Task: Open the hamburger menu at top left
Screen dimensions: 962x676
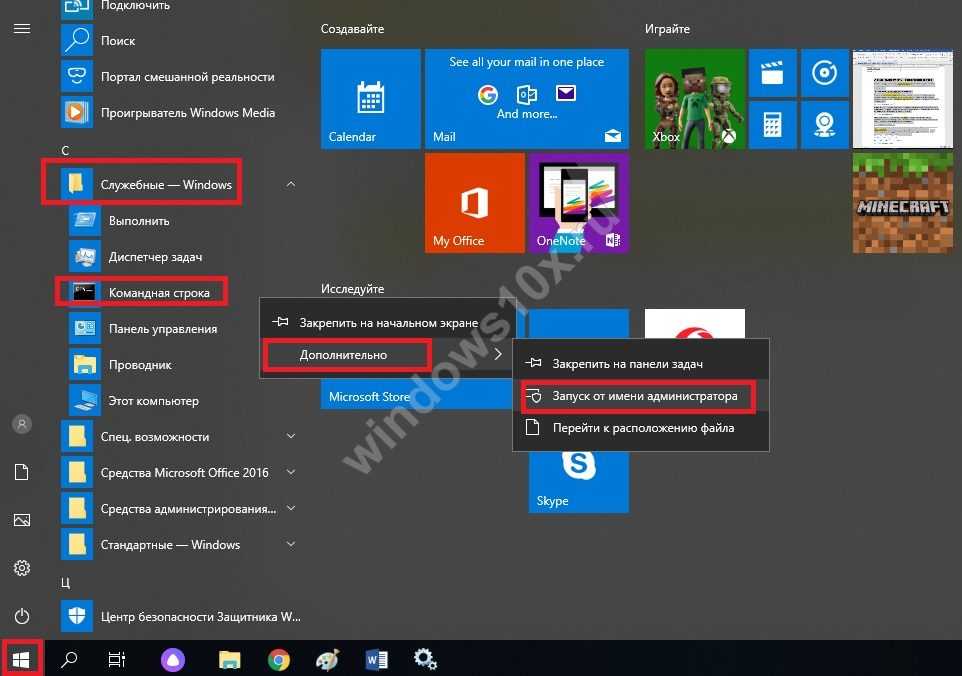Action: coord(21,29)
